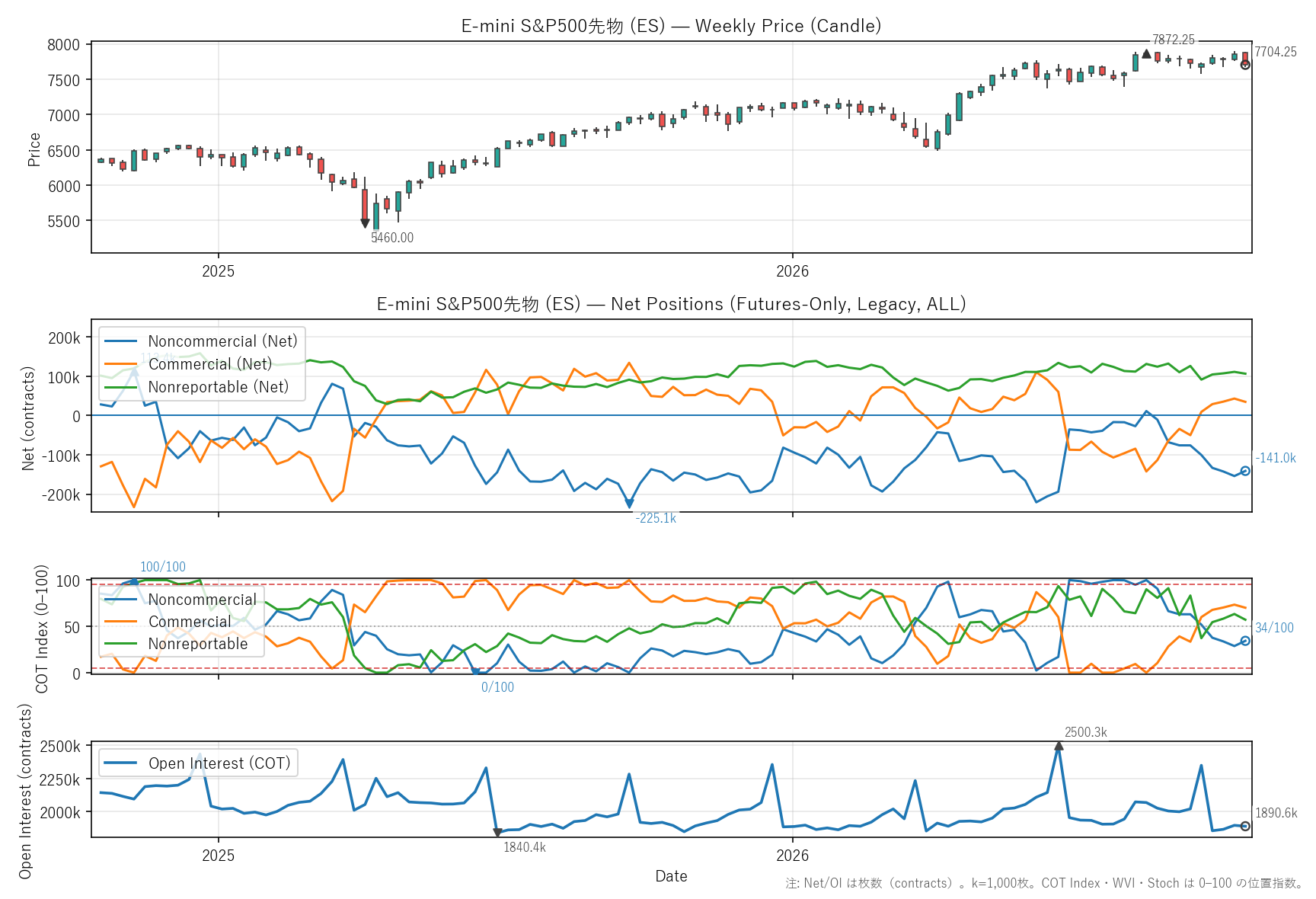Select the 100/100 COT Index annotation
1316x899 pixels.
[x=163, y=567]
